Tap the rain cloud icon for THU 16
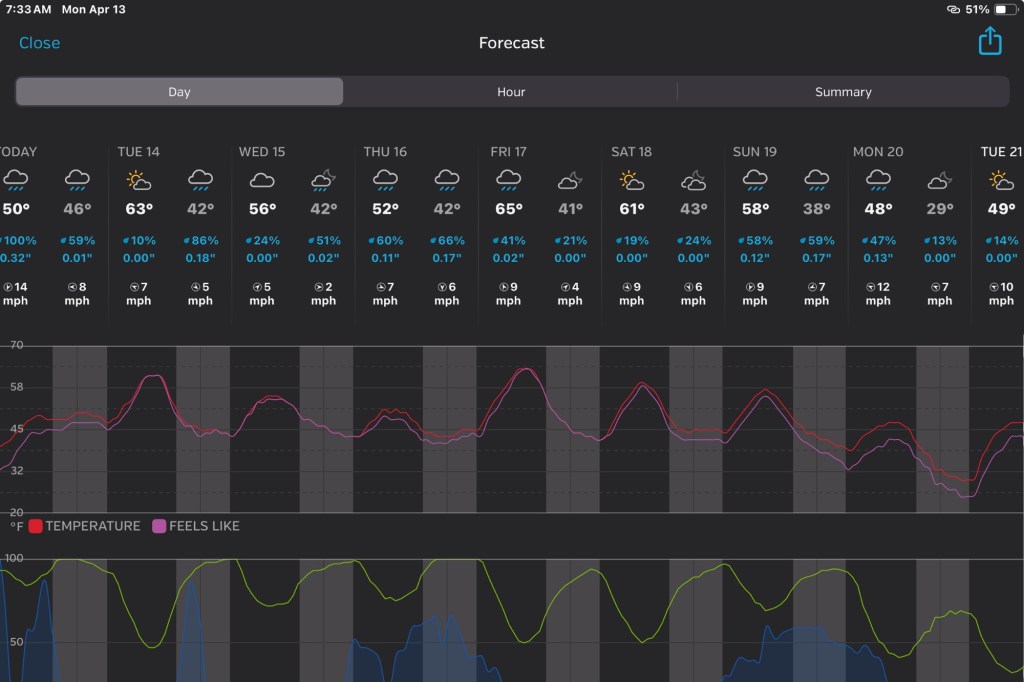Viewport: 1024px width, 682px height. pos(385,181)
